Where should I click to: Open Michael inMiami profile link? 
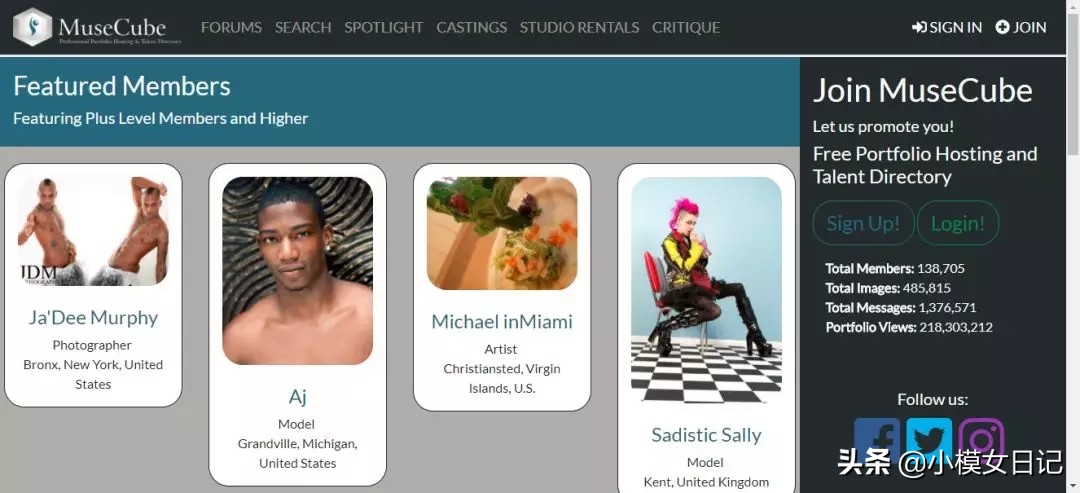502,322
